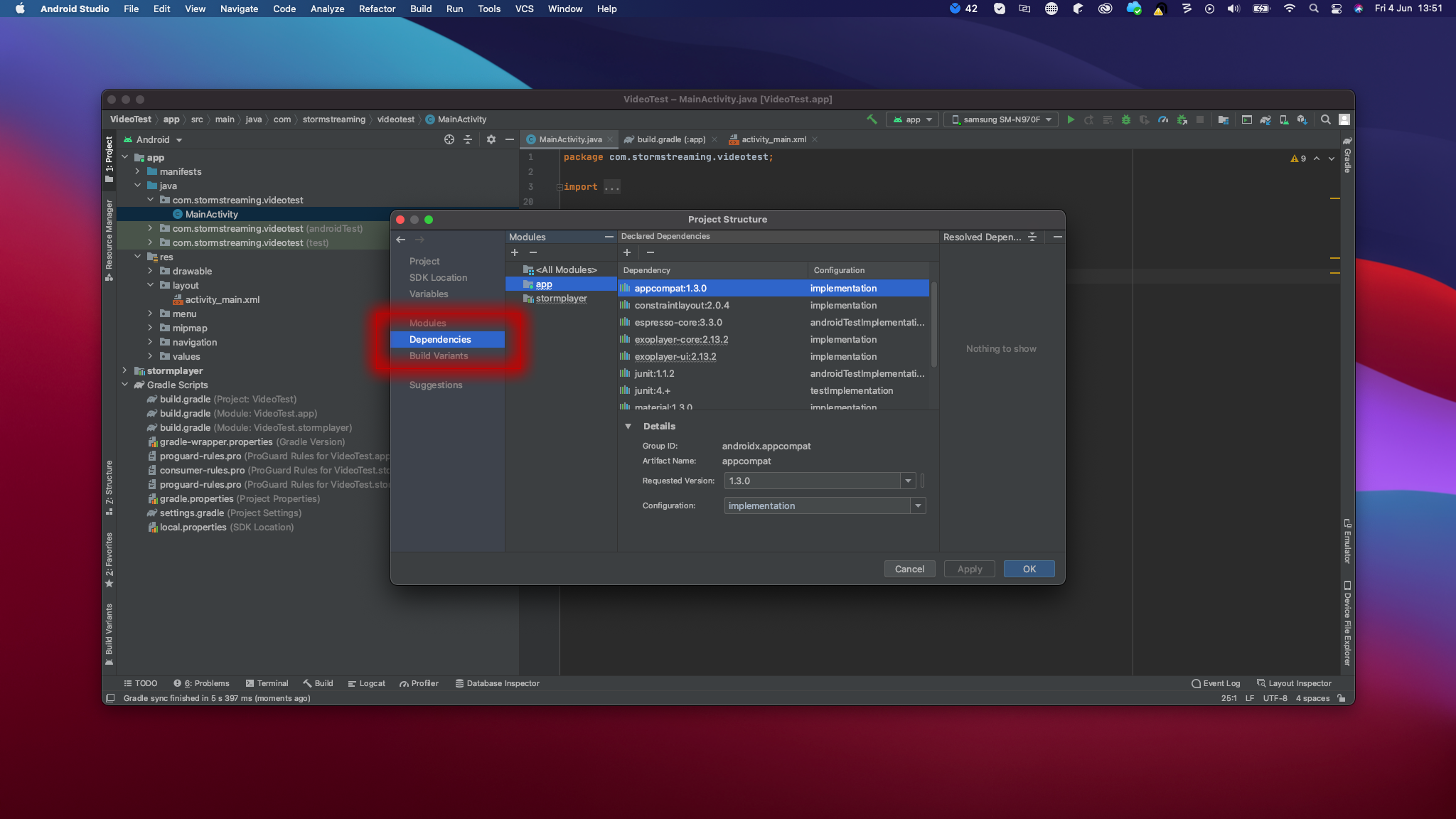The height and width of the screenshot is (819, 1456).
Task: Open the SDK Manager icon
Action: 1302,119
